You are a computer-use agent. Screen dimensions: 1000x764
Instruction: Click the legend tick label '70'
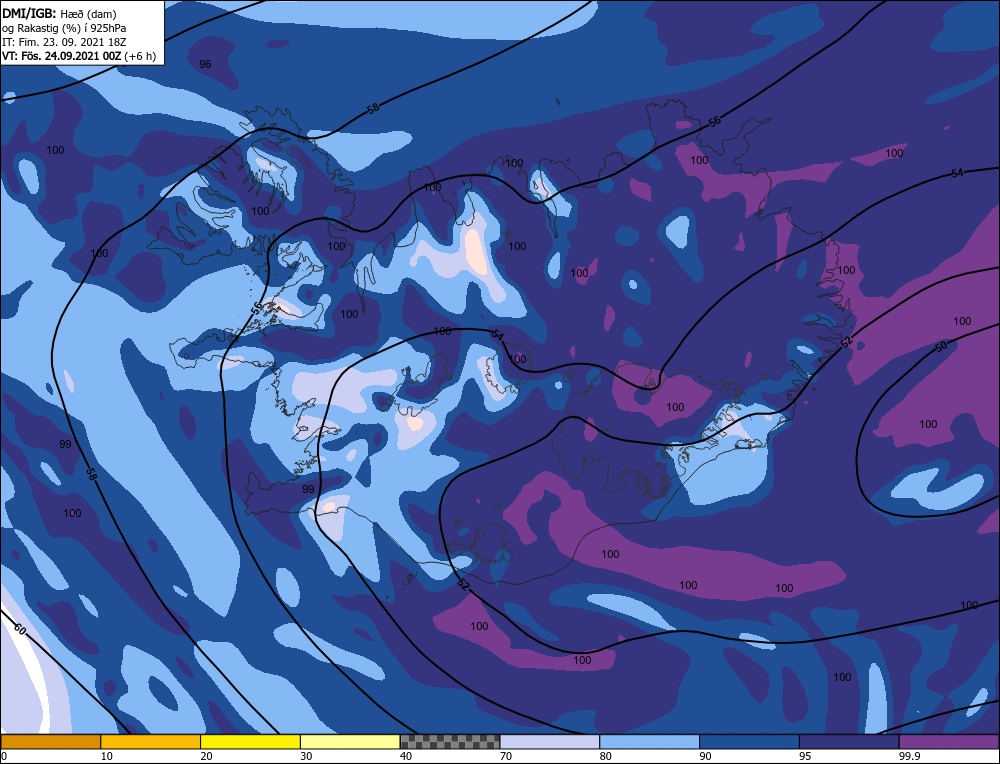click(x=506, y=756)
